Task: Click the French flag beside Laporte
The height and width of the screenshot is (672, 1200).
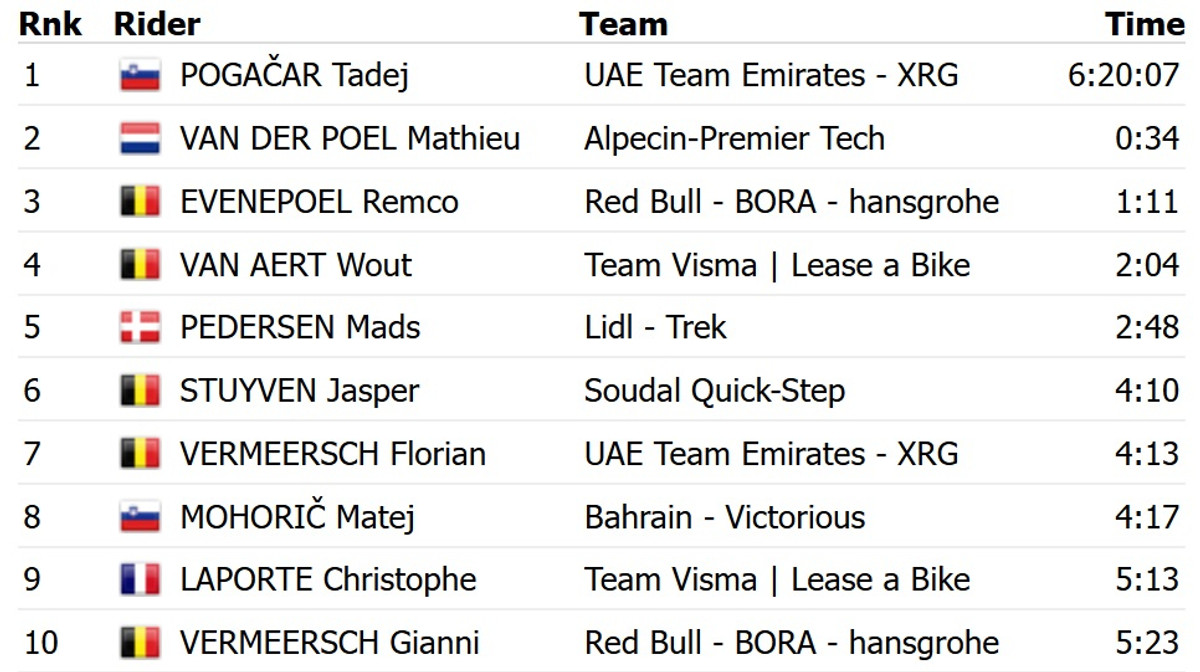Action: coord(140,580)
